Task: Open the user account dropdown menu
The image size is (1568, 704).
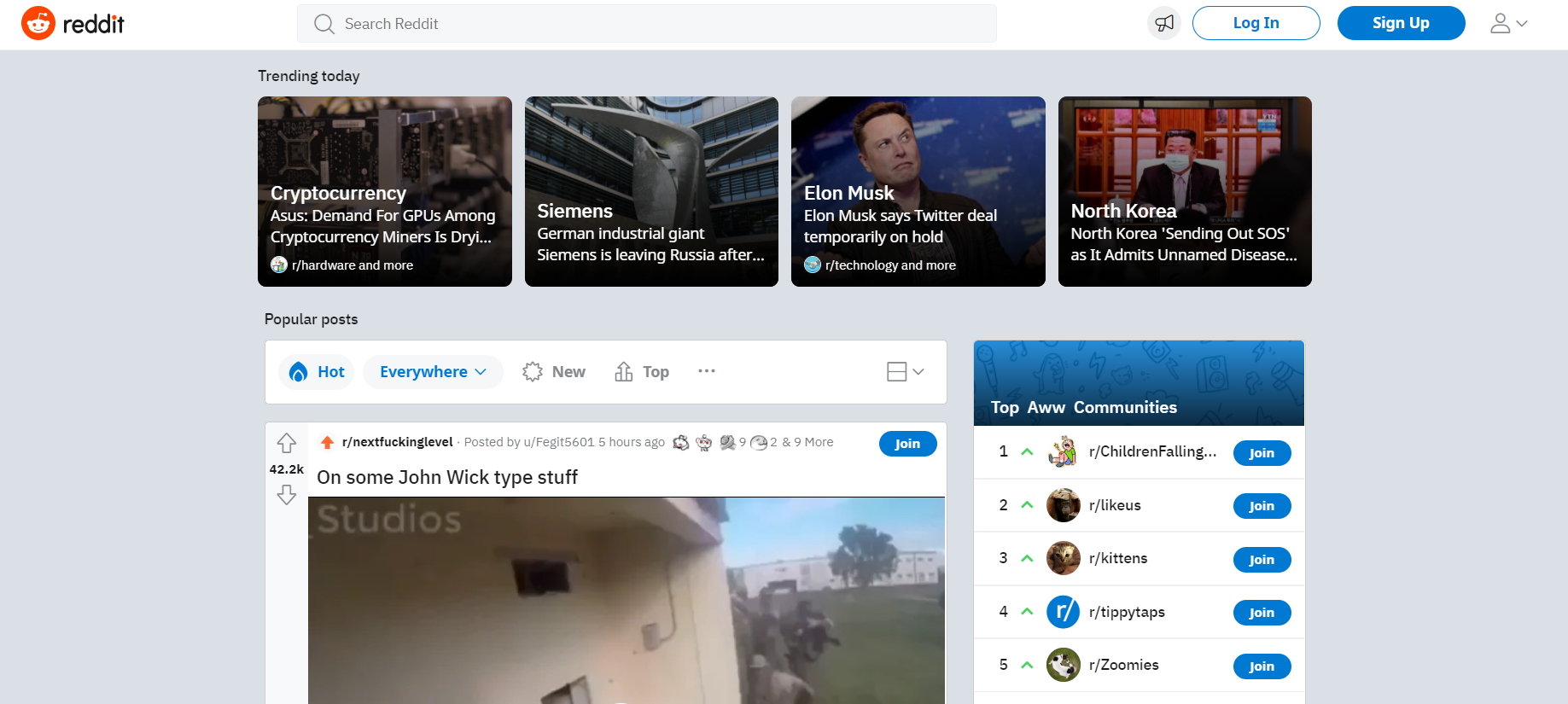Action: click(x=1508, y=23)
